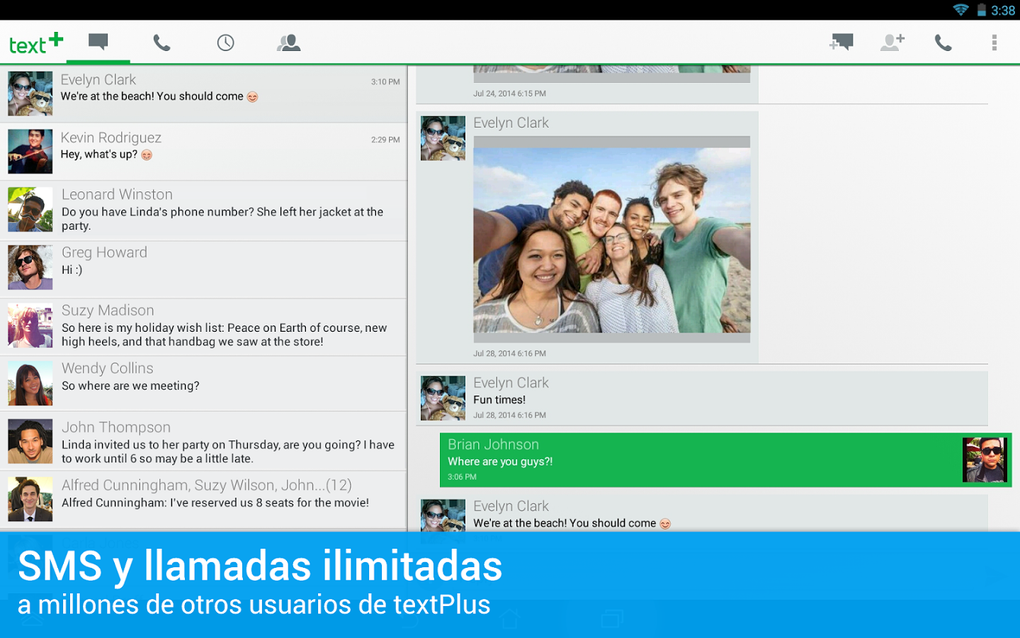Open Alfred Cunningham group conversation
Image resolution: width=1020 pixels, height=638 pixels.
[204, 499]
